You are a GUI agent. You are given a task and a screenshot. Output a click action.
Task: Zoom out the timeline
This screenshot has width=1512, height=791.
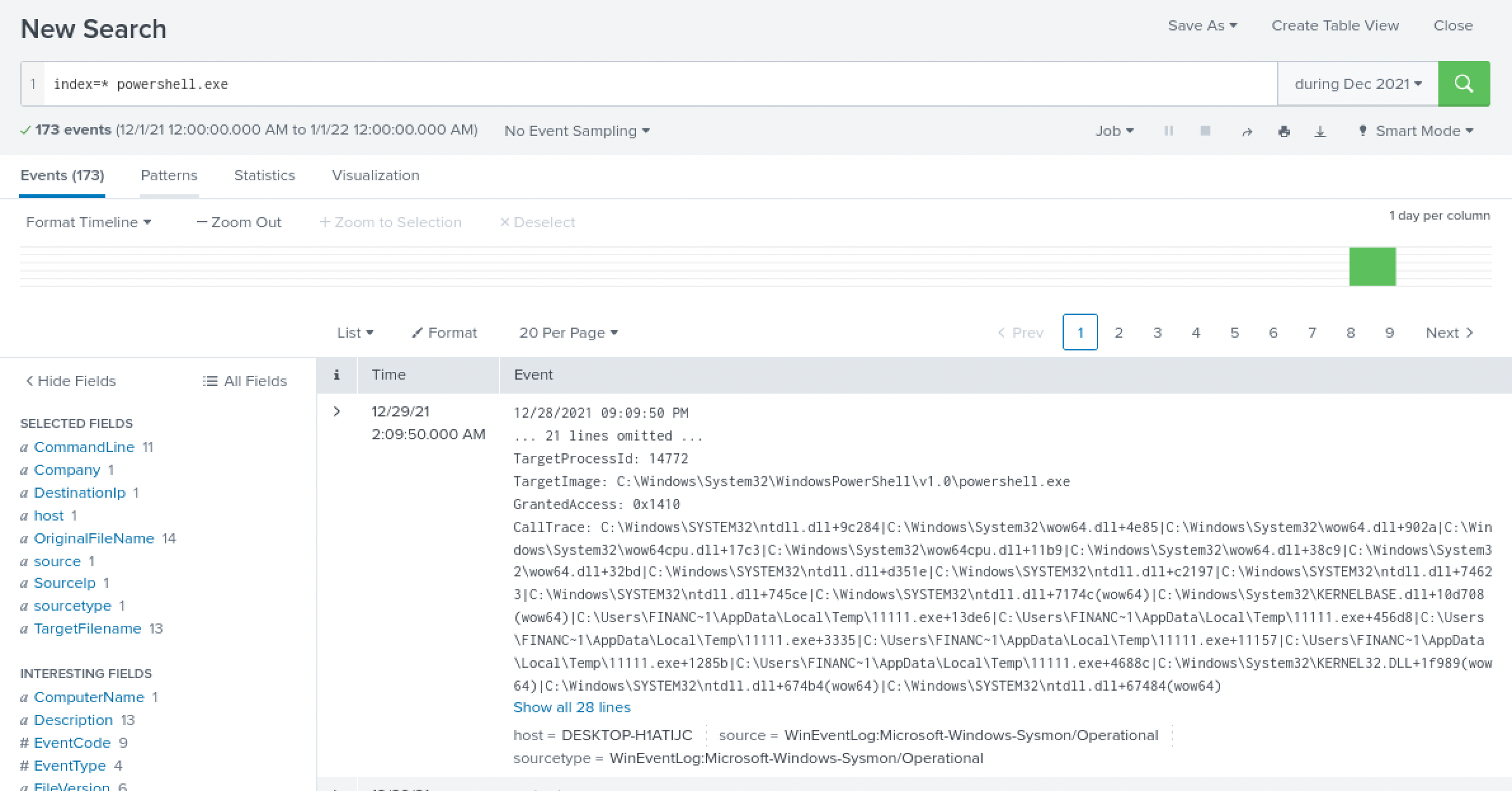[x=239, y=222]
